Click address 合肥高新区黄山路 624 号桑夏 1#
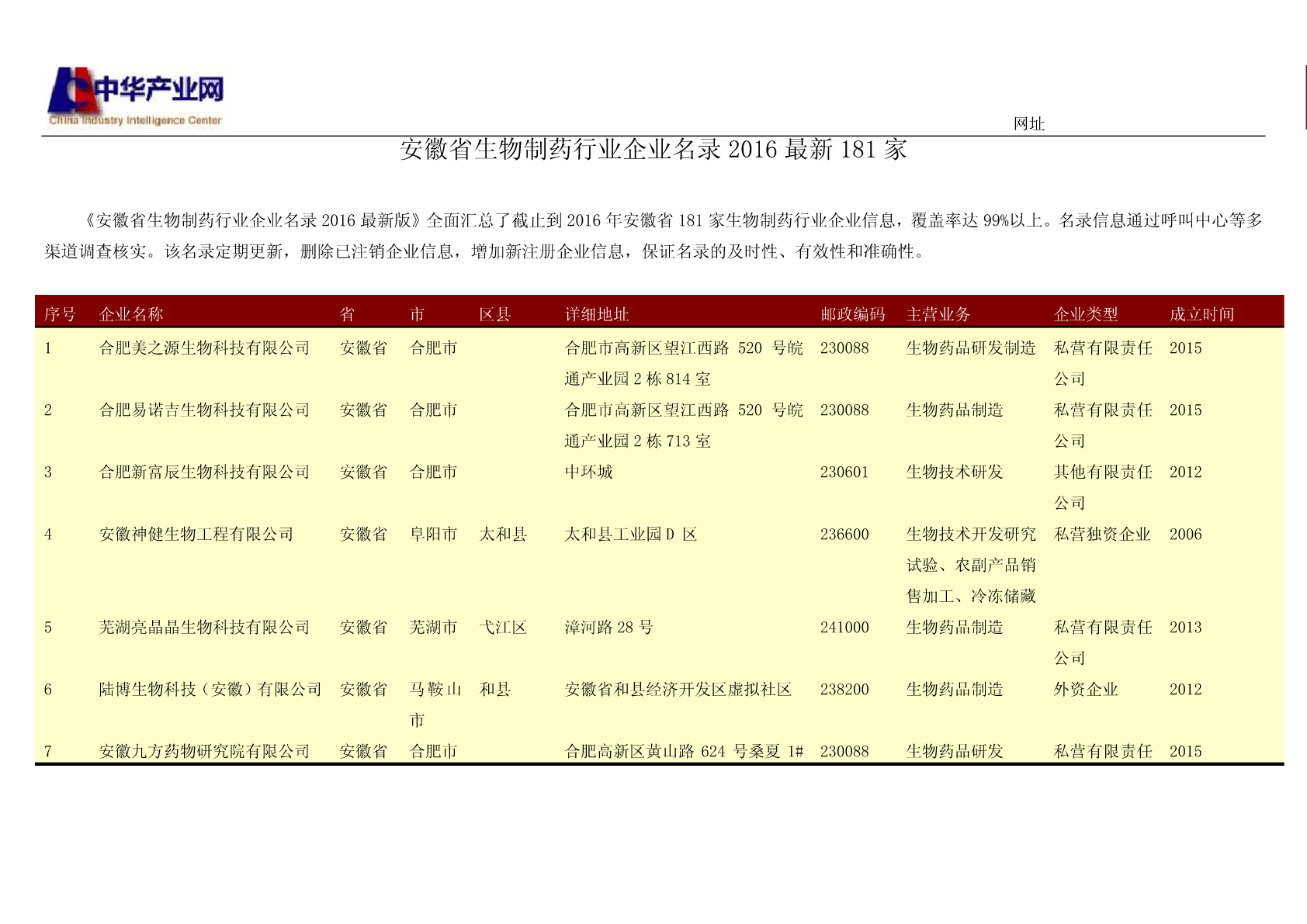 [x=684, y=752]
